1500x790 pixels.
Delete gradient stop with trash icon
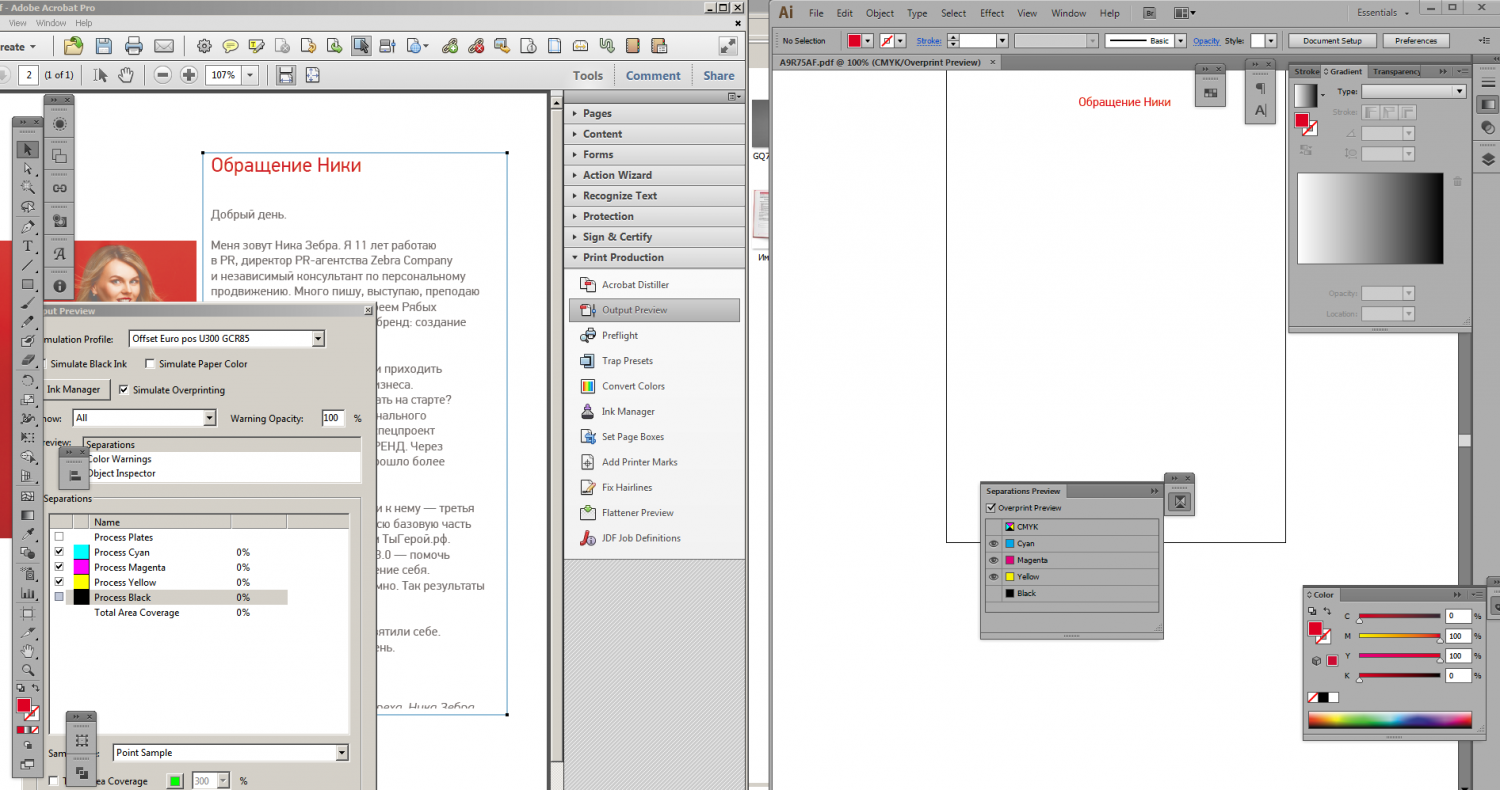1457,181
